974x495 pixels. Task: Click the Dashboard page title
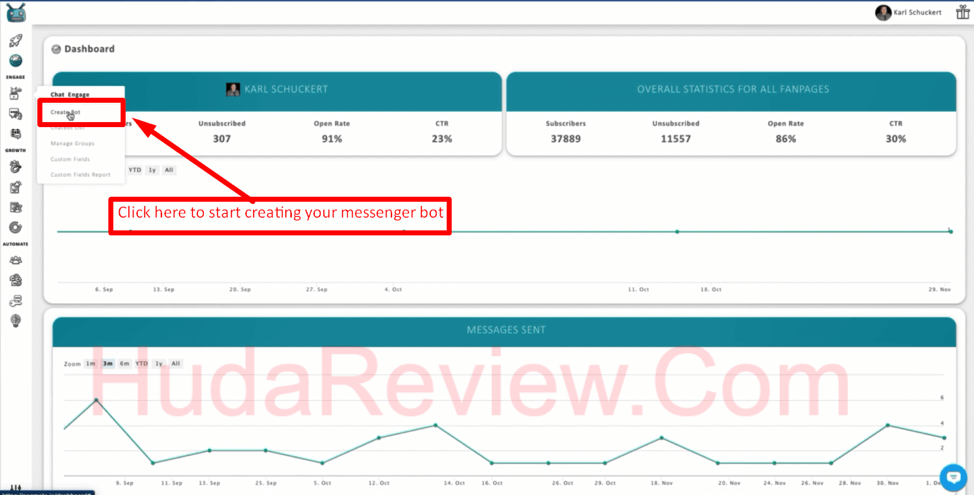(x=89, y=49)
